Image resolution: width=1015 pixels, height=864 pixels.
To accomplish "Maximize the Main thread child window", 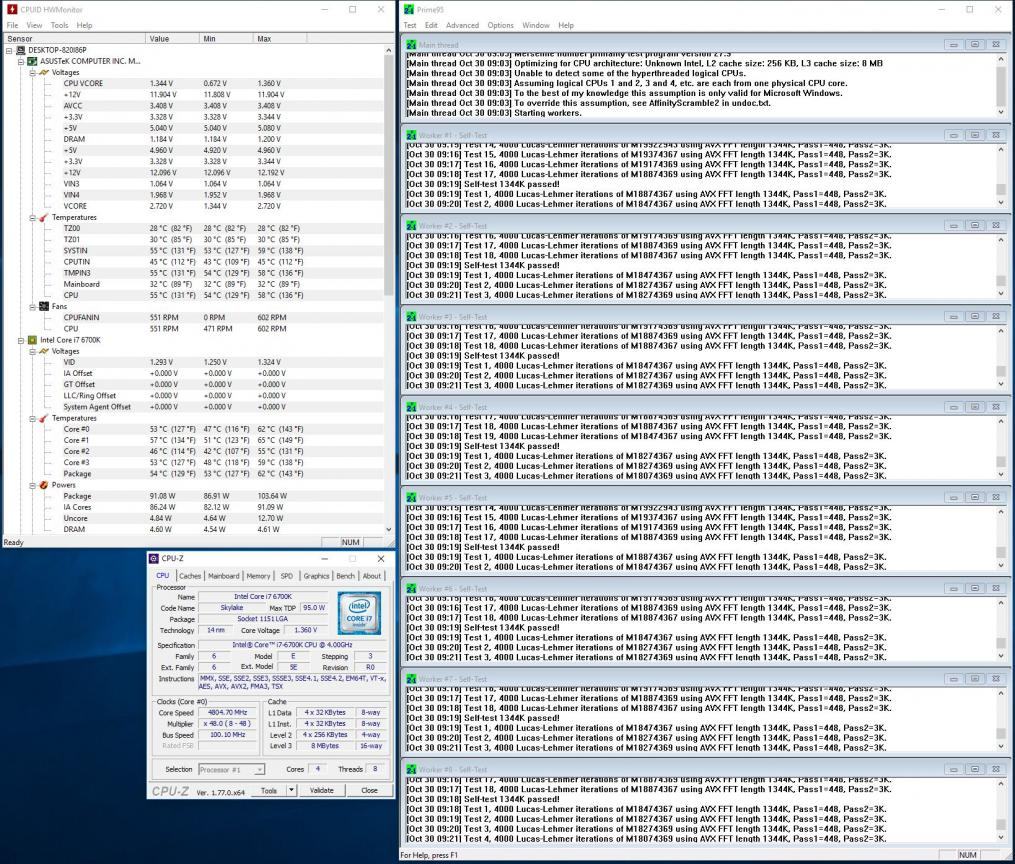I will click(975, 45).
